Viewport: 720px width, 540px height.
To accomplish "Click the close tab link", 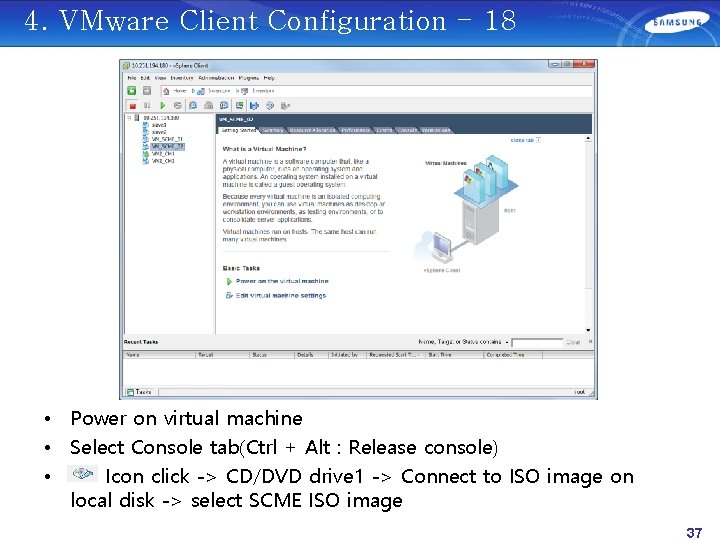I will [522, 140].
